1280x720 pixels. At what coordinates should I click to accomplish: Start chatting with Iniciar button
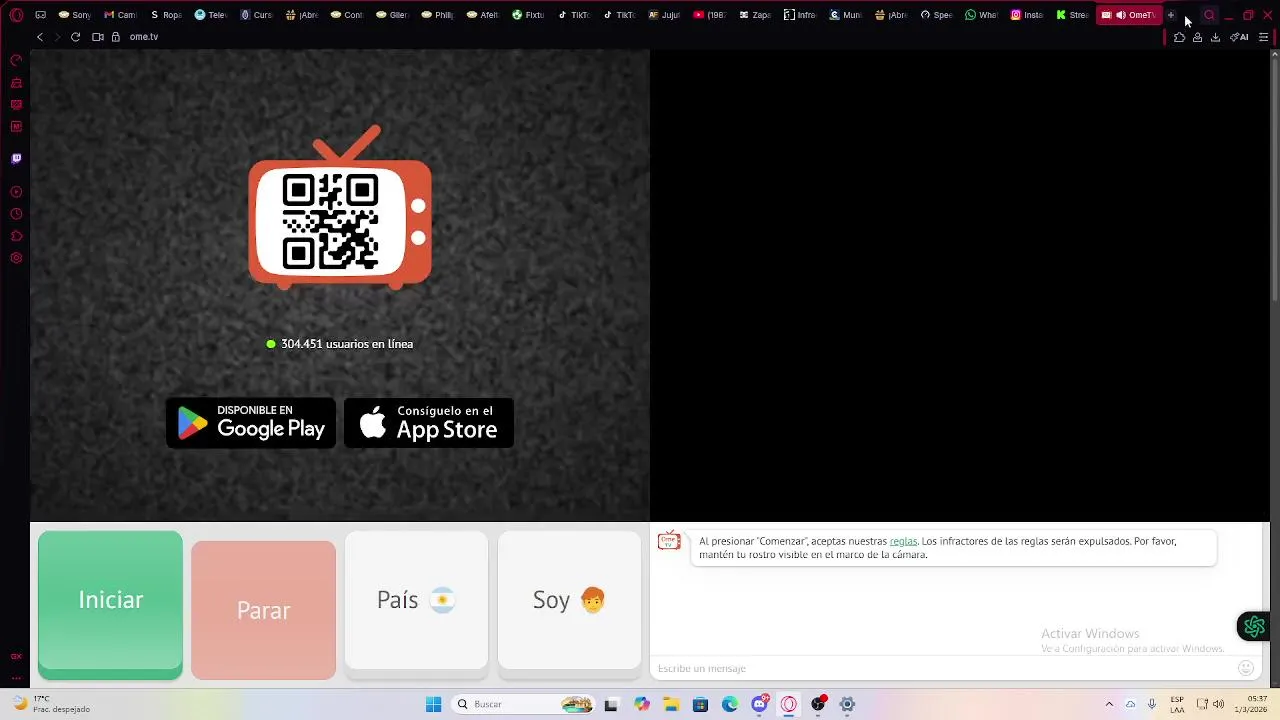tap(110, 604)
